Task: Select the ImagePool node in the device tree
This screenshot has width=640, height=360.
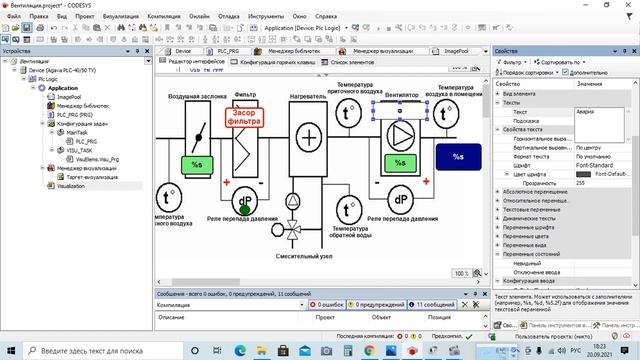Action: tap(69, 97)
